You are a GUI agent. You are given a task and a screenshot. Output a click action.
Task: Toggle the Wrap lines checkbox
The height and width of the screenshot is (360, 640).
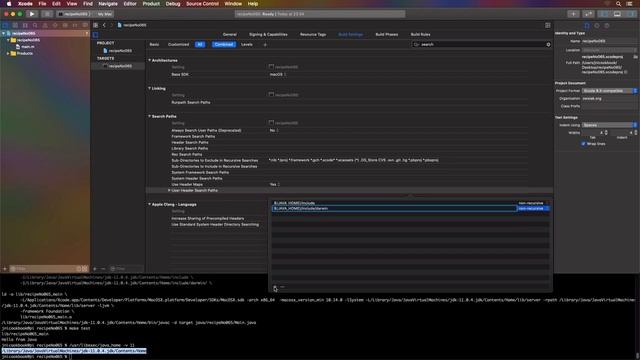tap(583, 144)
